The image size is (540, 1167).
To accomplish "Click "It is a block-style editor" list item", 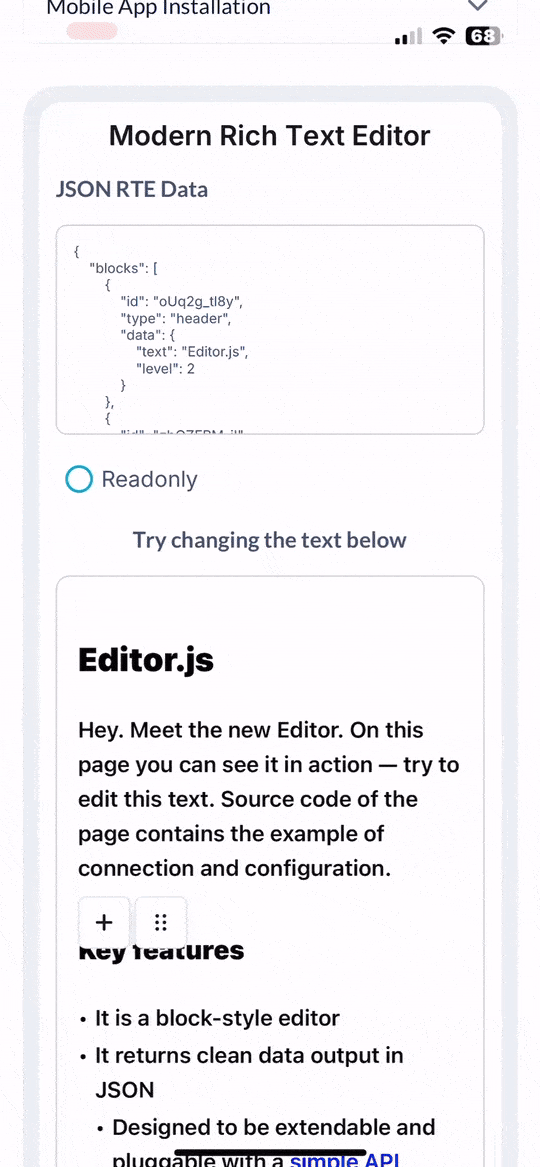I will click(x=217, y=1018).
